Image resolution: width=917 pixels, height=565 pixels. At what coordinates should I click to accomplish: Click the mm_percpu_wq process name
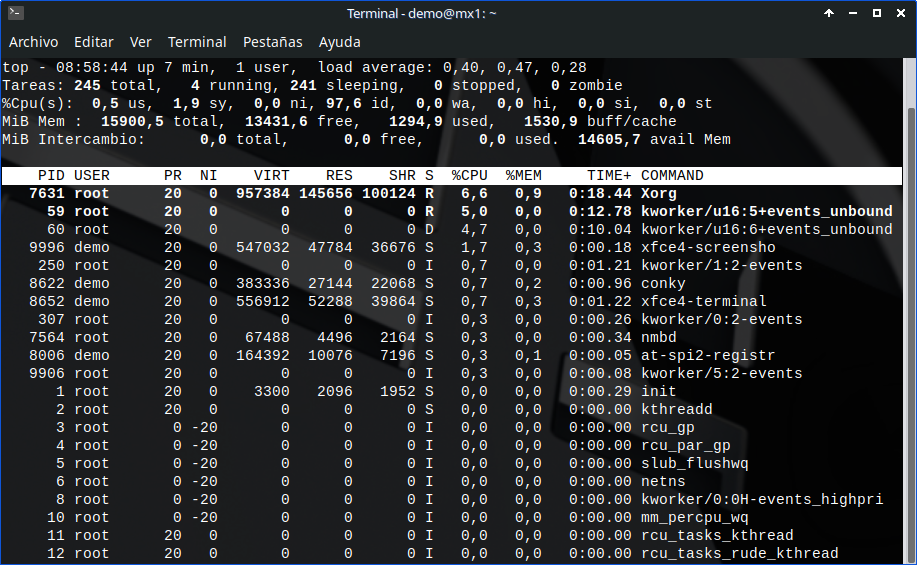(695, 518)
